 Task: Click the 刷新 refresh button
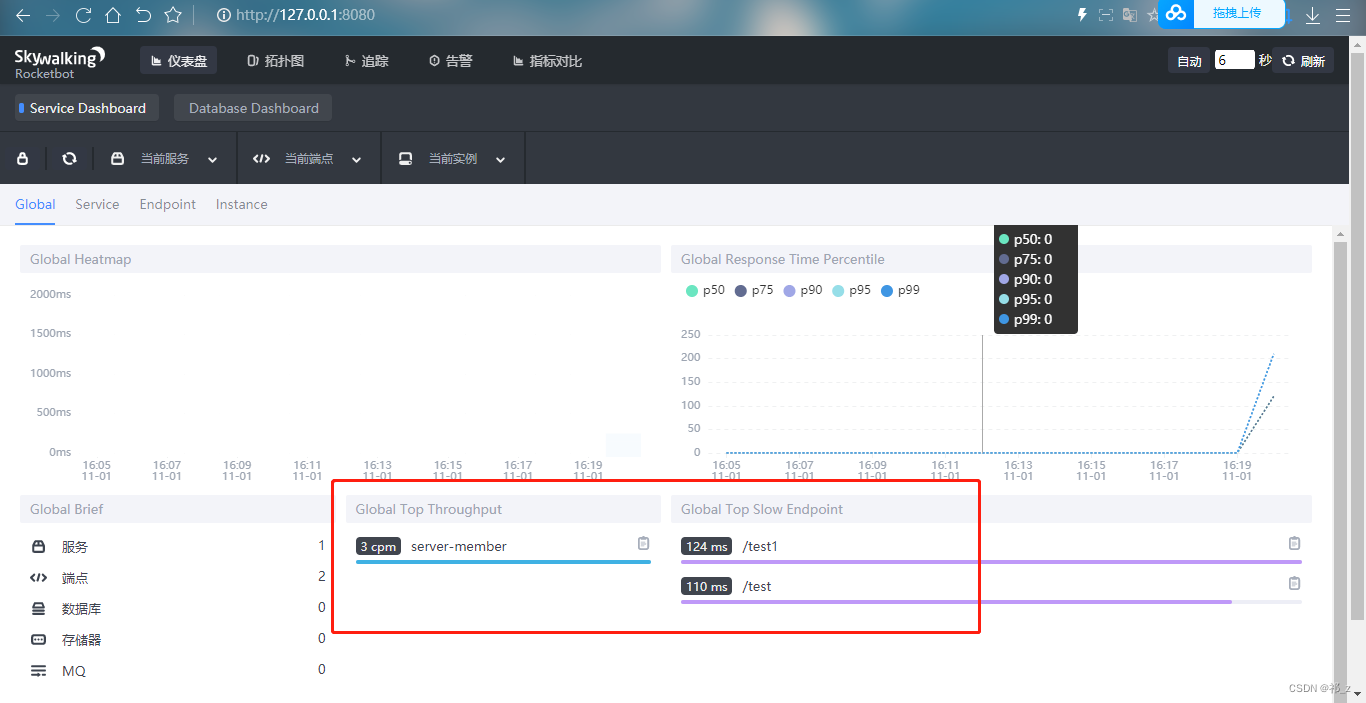(x=1304, y=61)
